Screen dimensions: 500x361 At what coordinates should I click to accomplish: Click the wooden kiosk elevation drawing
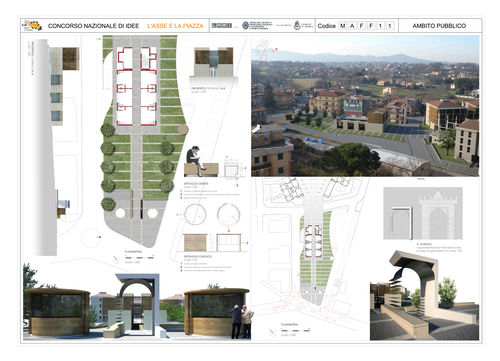(x=195, y=243)
